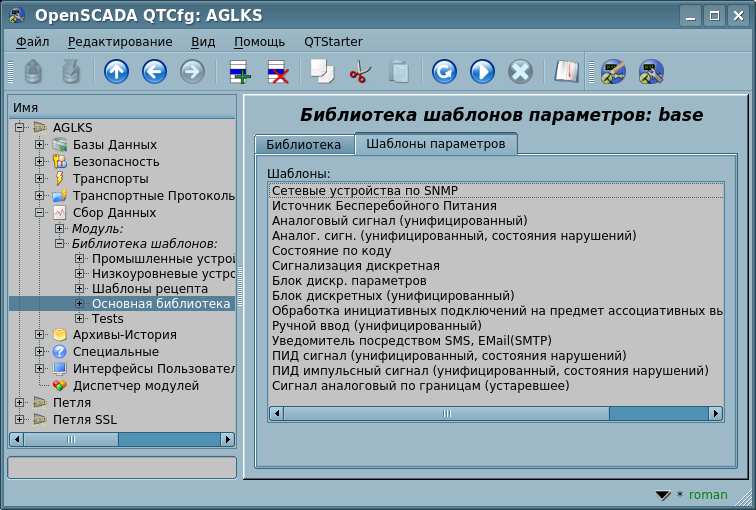Open the Редактирование menu
This screenshot has height=510, width=756.
120,42
